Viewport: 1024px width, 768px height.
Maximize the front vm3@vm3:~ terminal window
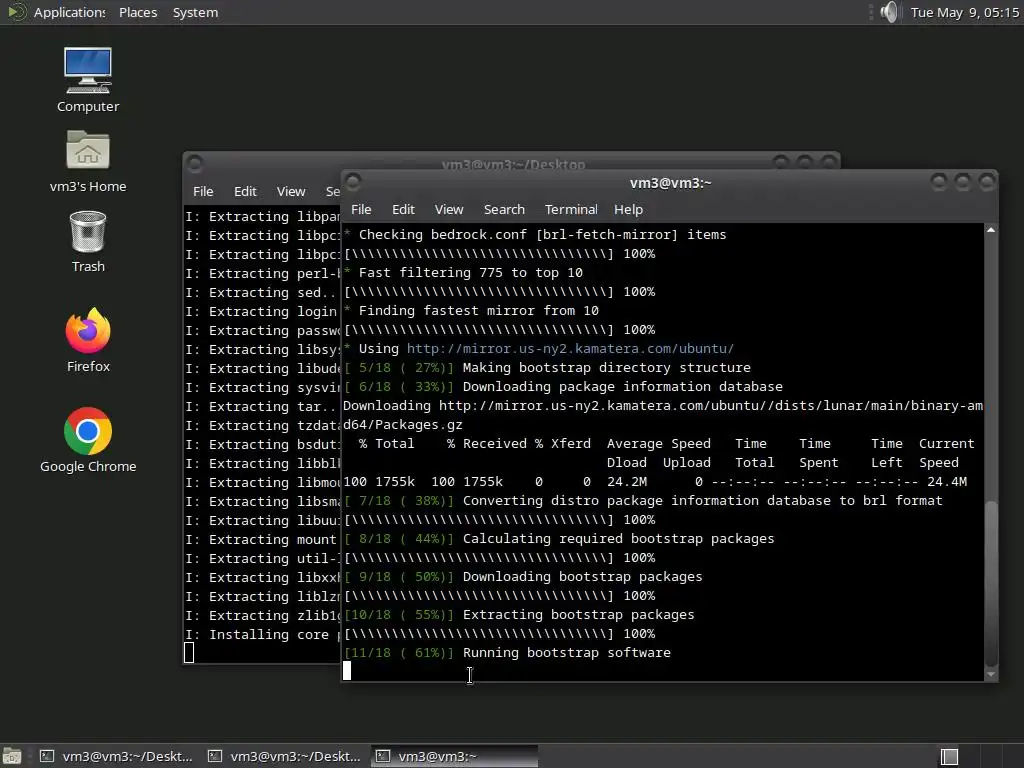tap(963, 182)
